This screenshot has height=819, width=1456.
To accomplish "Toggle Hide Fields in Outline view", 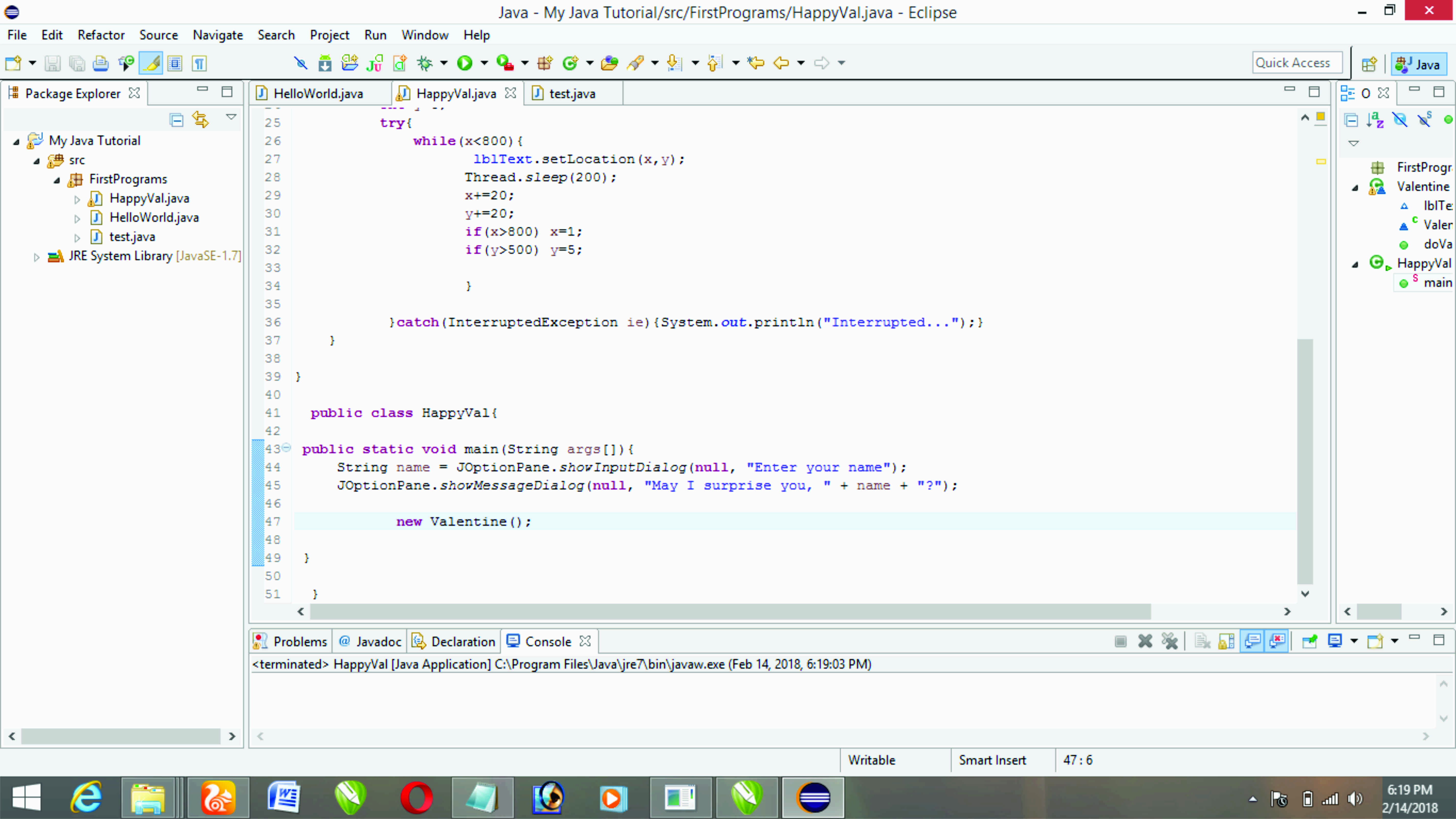I will pos(1400,120).
